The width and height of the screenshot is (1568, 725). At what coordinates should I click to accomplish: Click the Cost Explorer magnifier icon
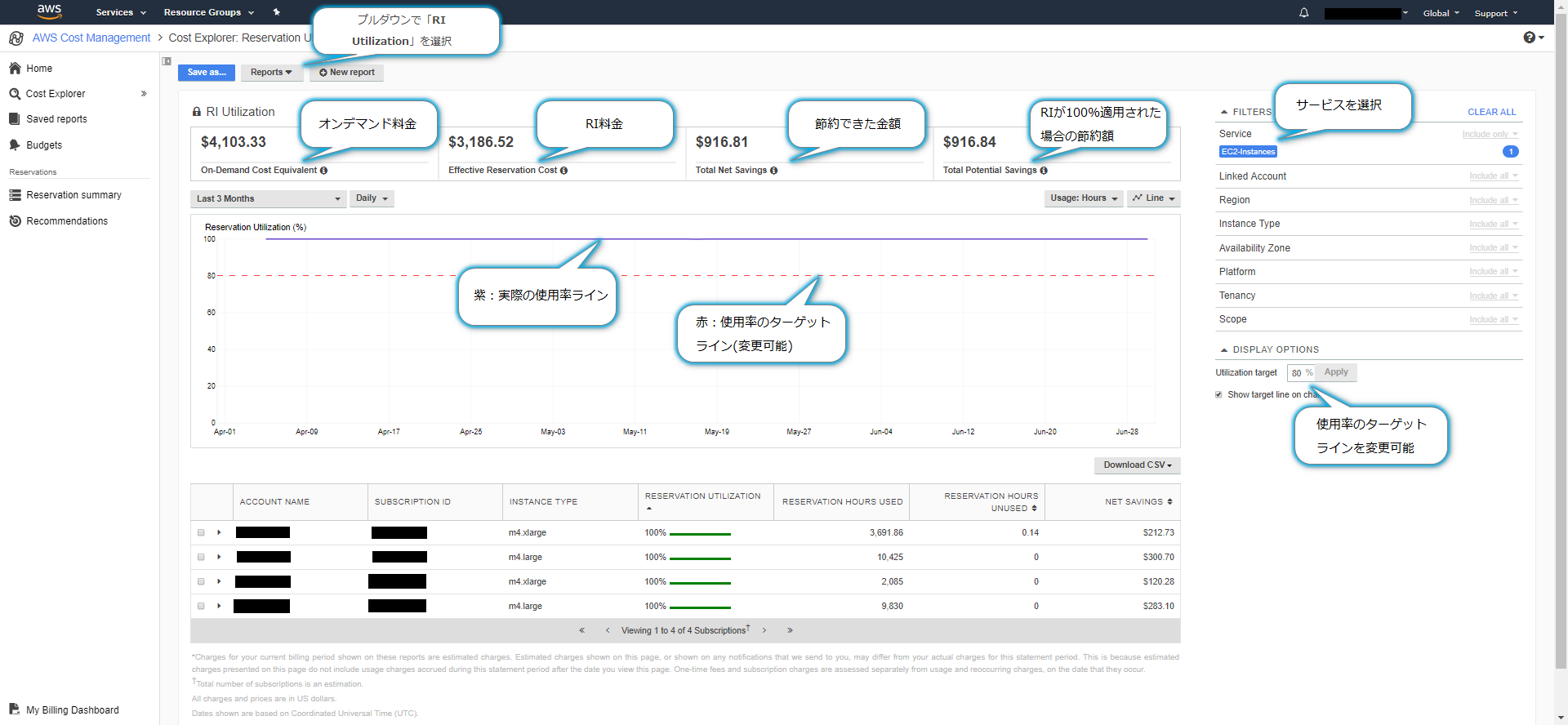click(x=15, y=94)
